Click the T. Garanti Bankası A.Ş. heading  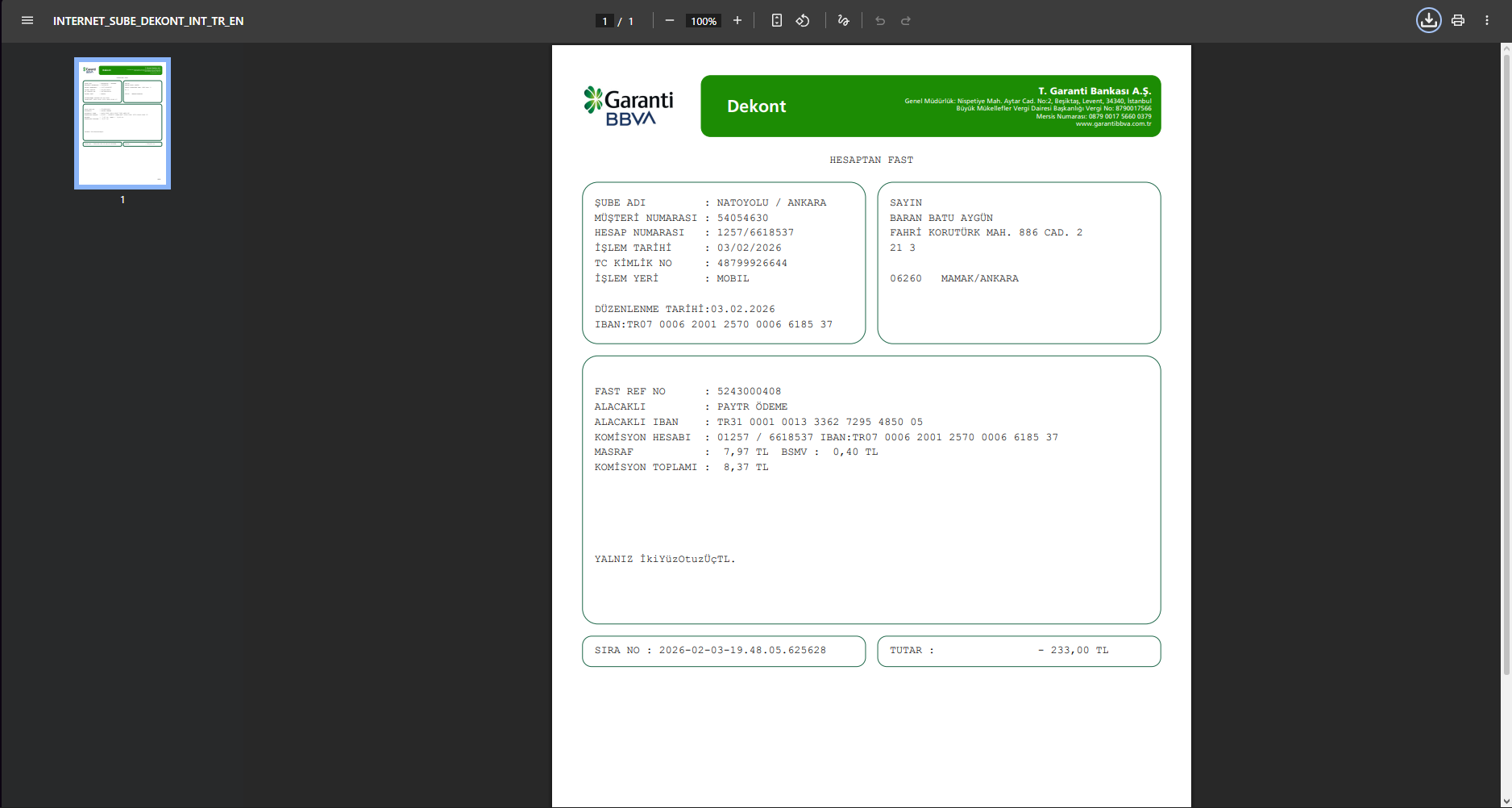pyautogui.click(x=1095, y=91)
